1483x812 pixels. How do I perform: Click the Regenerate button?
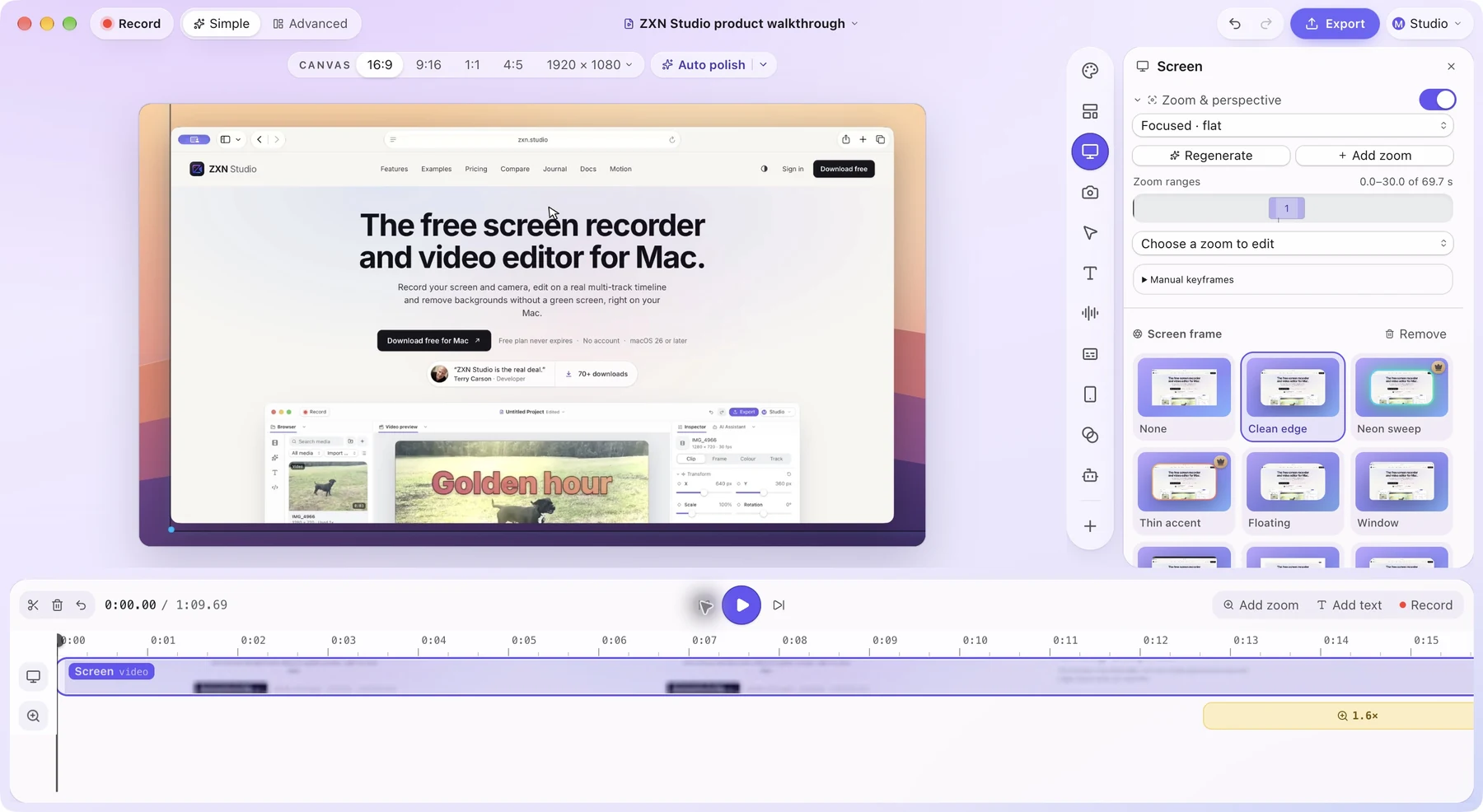tap(1211, 156)
